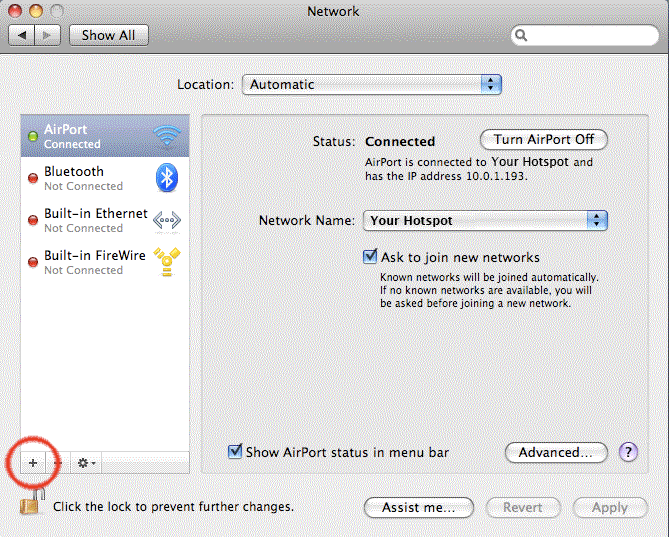Screen dimensions: 669x537
Task: Open the Location dropdown set to Automatic
Action: [372, 84]
